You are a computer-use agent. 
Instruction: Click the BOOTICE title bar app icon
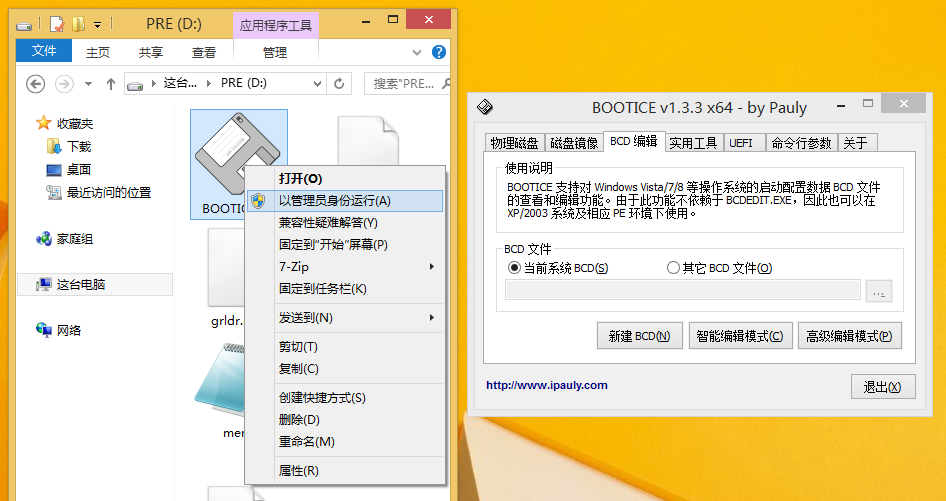485,107
